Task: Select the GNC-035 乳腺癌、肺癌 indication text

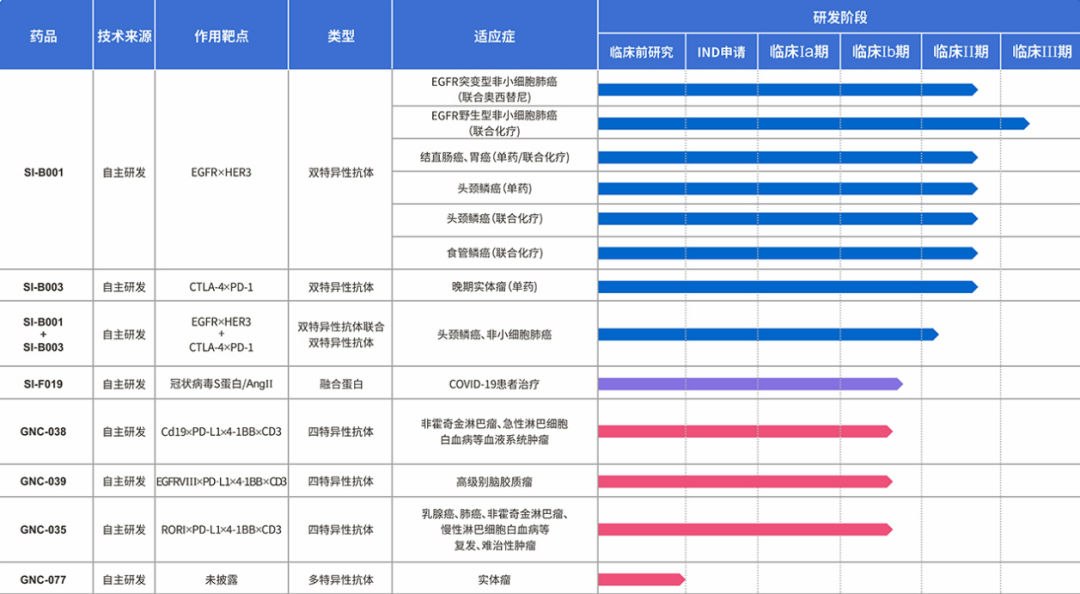Action: click(x=495, y=530)
